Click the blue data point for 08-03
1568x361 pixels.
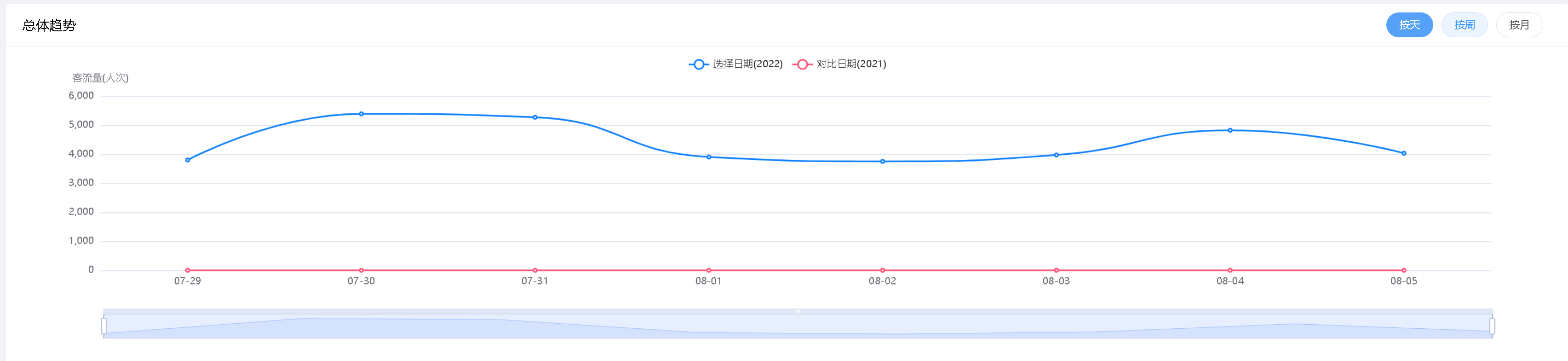(1056, 155)
